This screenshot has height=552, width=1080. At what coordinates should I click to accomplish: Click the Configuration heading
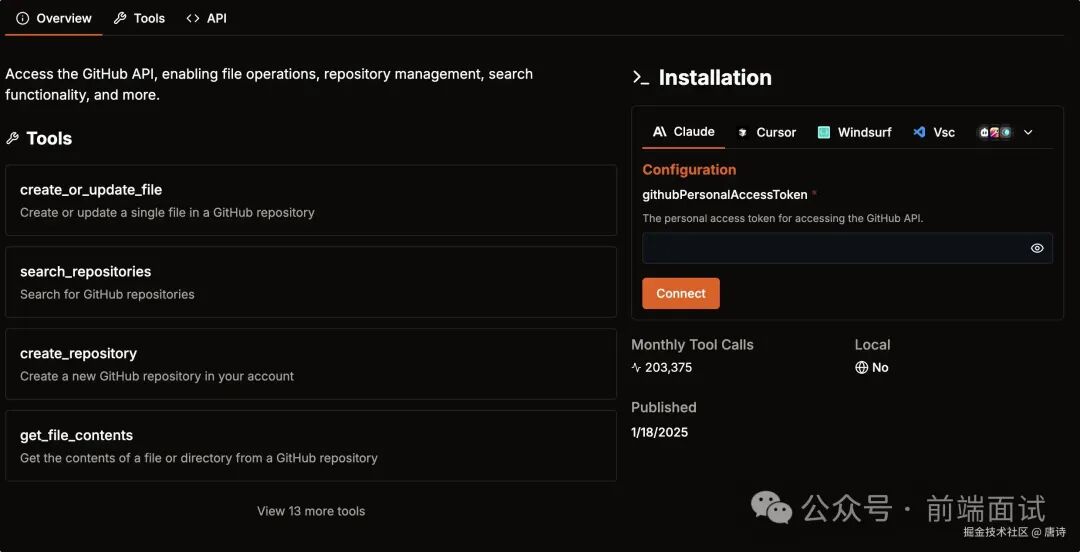tap(689, 170)
